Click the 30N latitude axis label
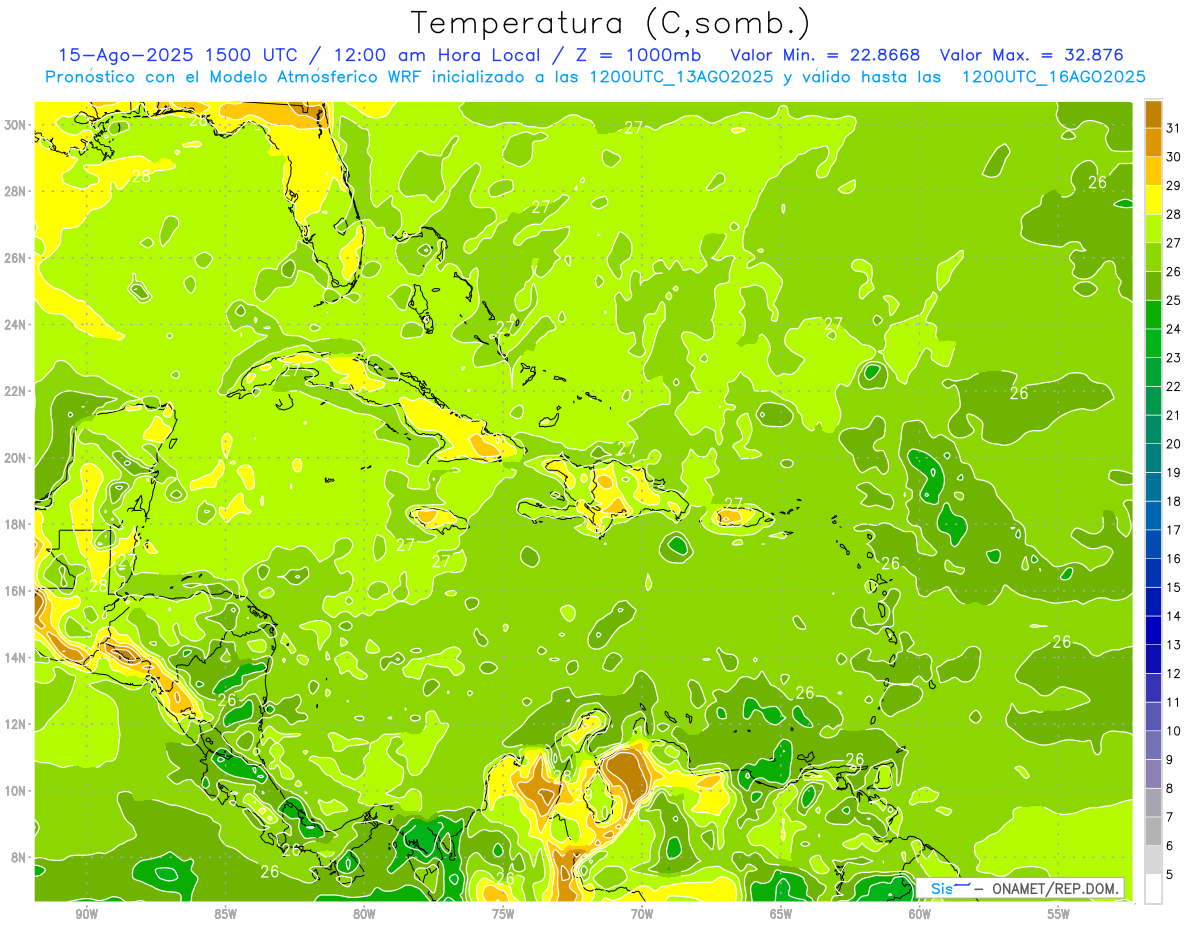Image resolution: width=1200 pixels, height=927 pixels. coord(15,124)
